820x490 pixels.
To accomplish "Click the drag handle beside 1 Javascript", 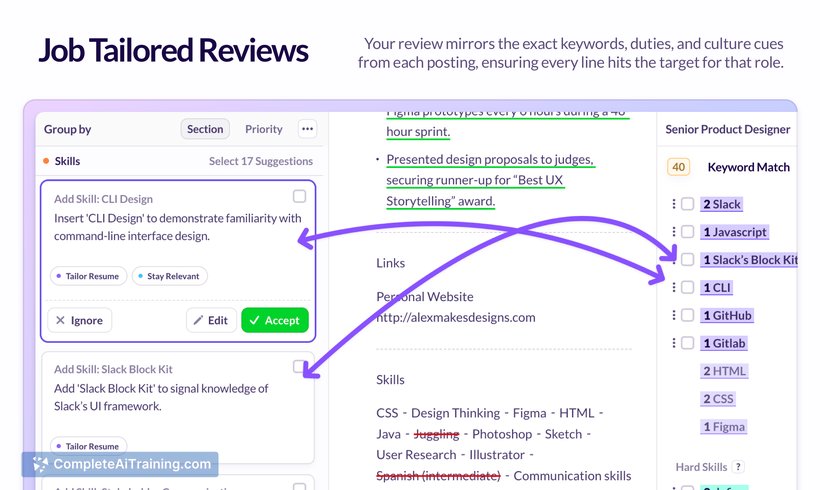I will [x=674, y=232].
